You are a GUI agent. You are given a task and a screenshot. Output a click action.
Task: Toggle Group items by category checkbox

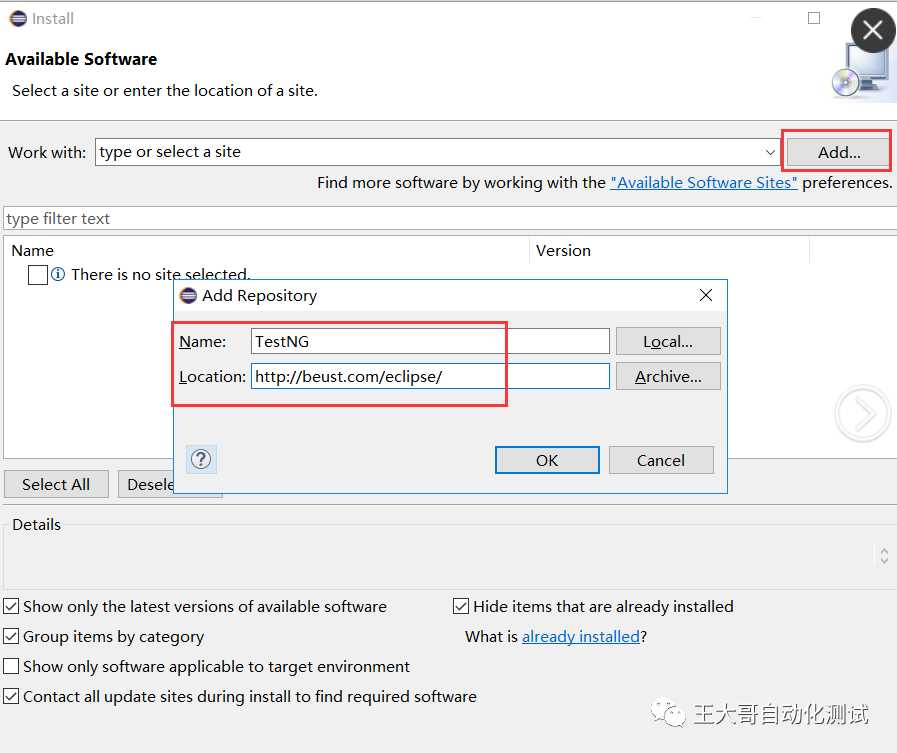point(11,636)
